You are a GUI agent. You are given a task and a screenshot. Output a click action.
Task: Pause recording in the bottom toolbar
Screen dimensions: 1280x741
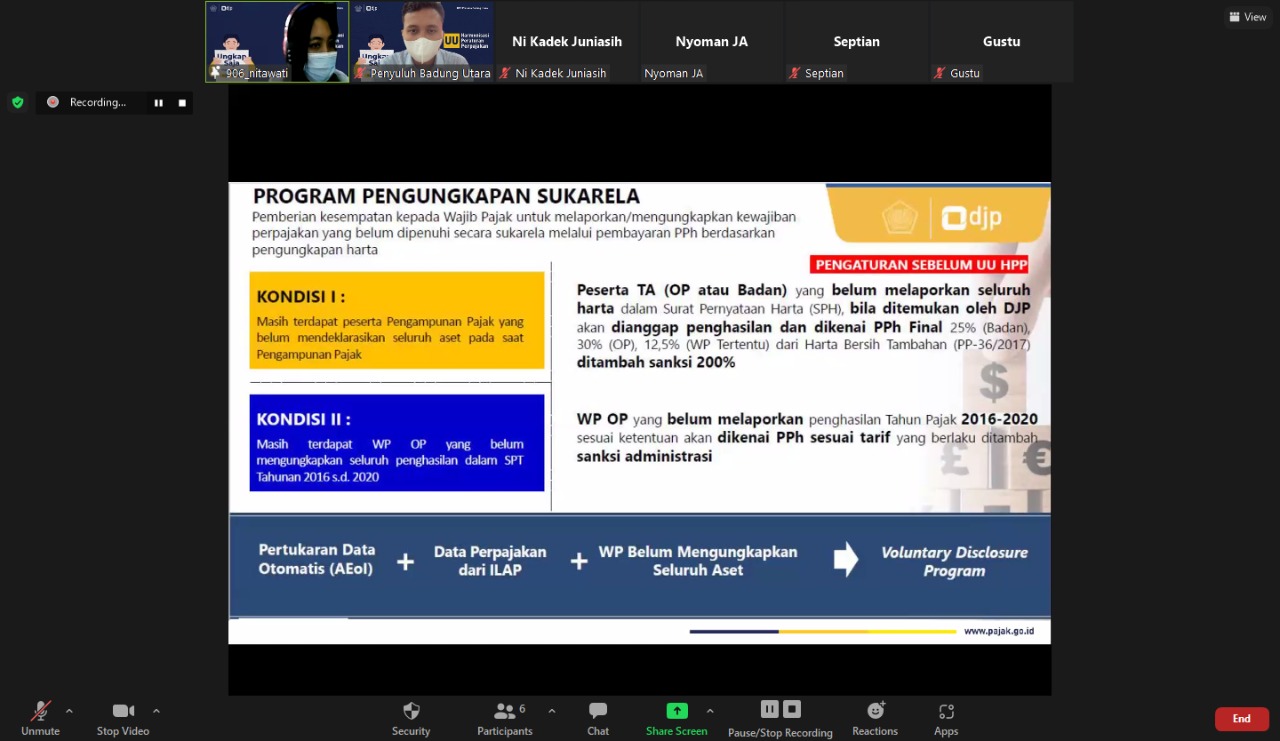coord(769,709)
